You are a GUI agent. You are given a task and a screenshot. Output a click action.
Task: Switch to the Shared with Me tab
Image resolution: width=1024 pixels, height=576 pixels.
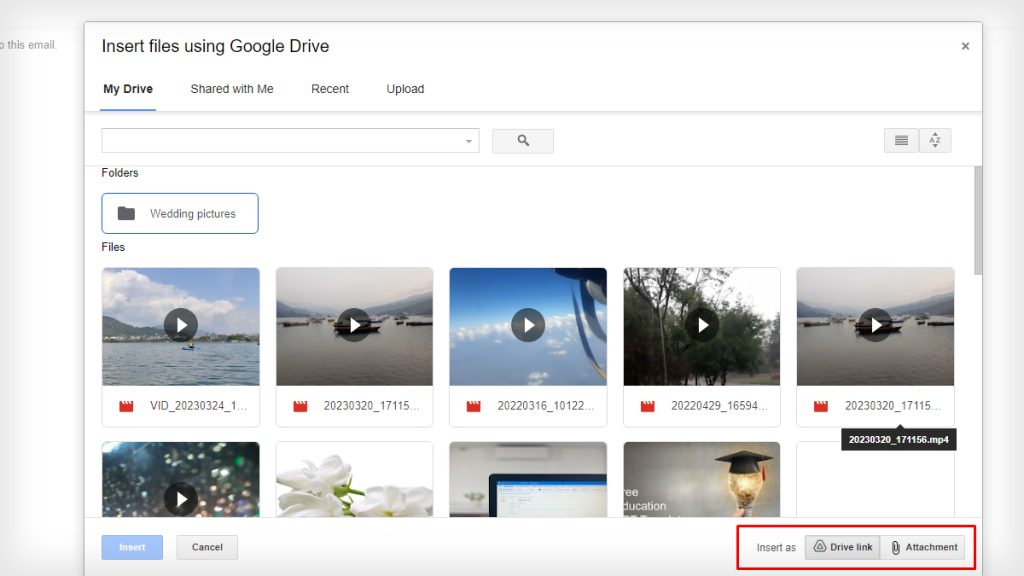click(232, 89)
